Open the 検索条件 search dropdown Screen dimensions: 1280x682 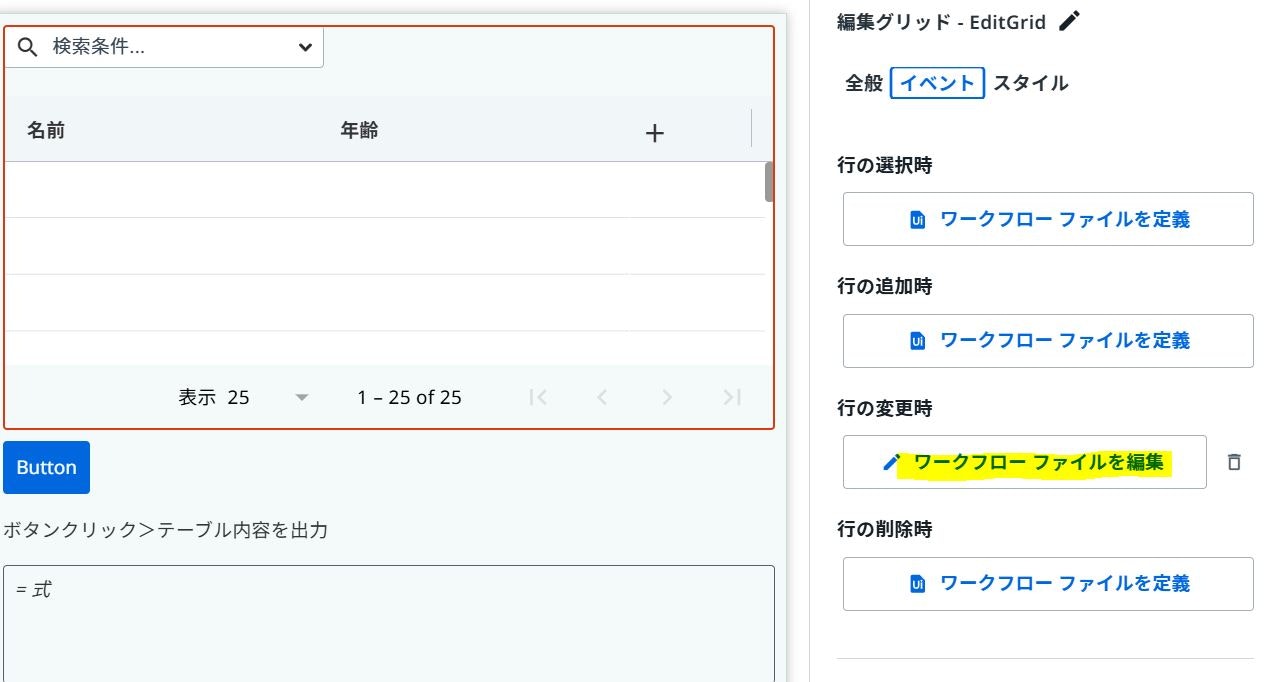(x=305, y=46)
